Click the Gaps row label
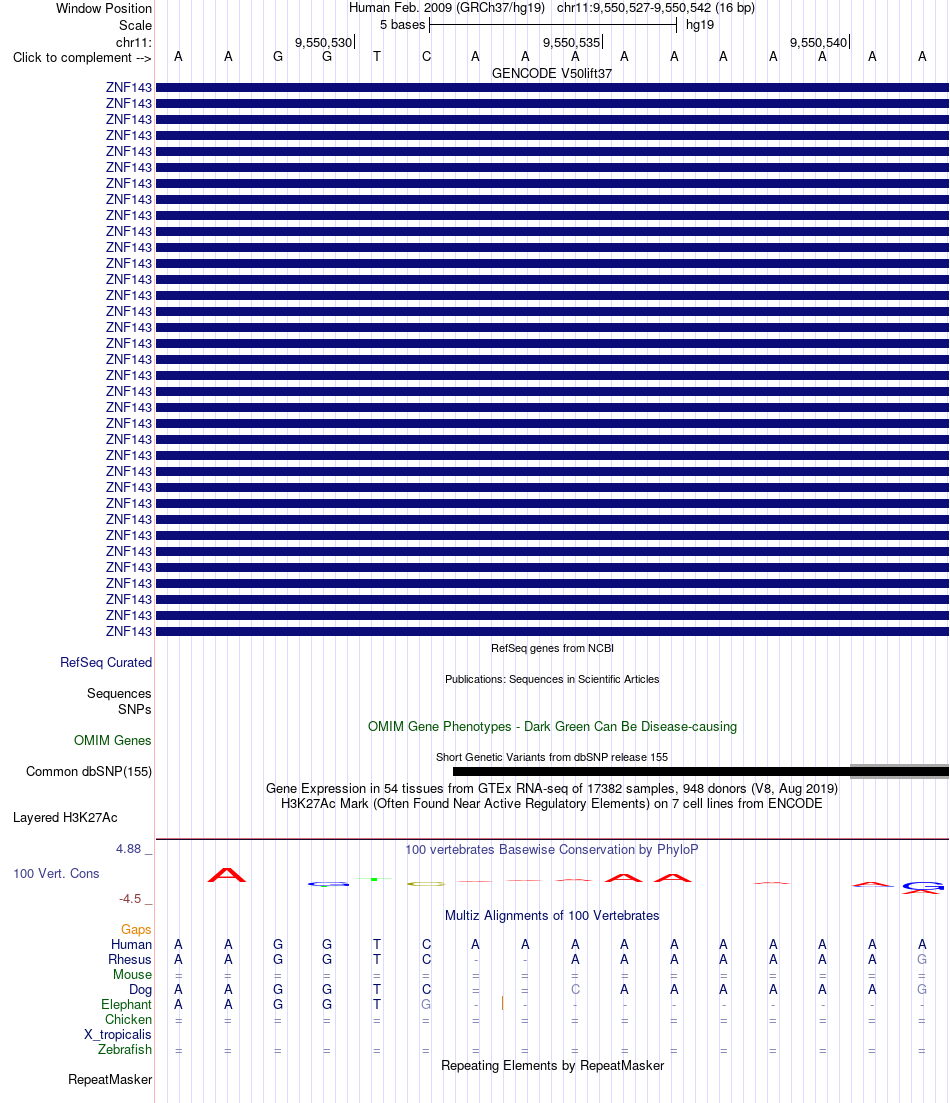The image size is (950, 1103). click(x=136, y=930)
